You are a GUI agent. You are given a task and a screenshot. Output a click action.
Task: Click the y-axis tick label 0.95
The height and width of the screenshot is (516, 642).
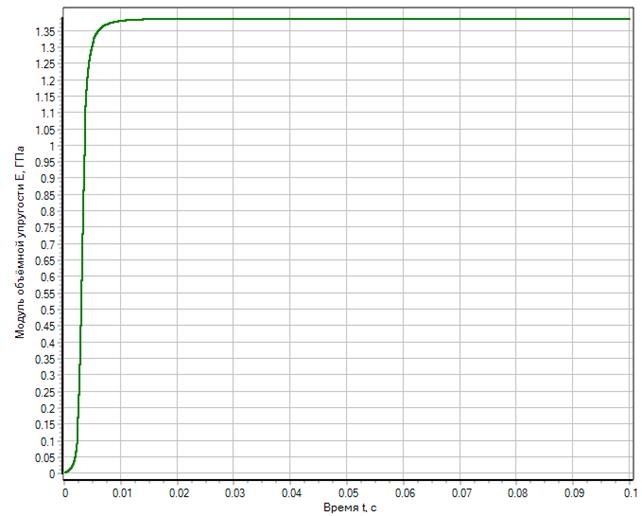click(45, 163)
